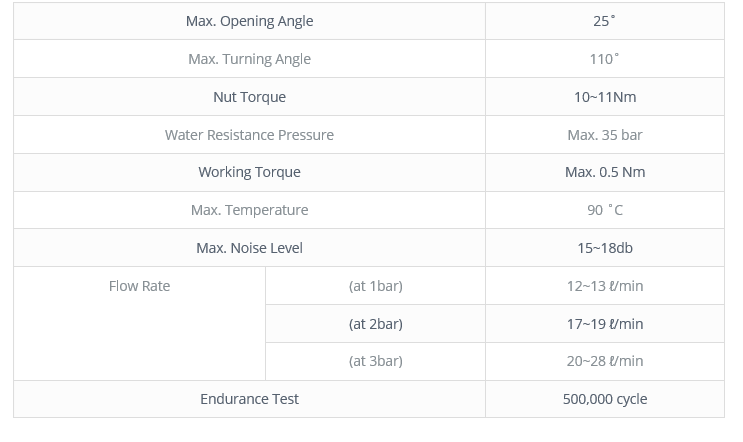Click the Max. Opening Angle label
Image resolution: width=743 pixels, height=442 pixels.
[249, 21]
